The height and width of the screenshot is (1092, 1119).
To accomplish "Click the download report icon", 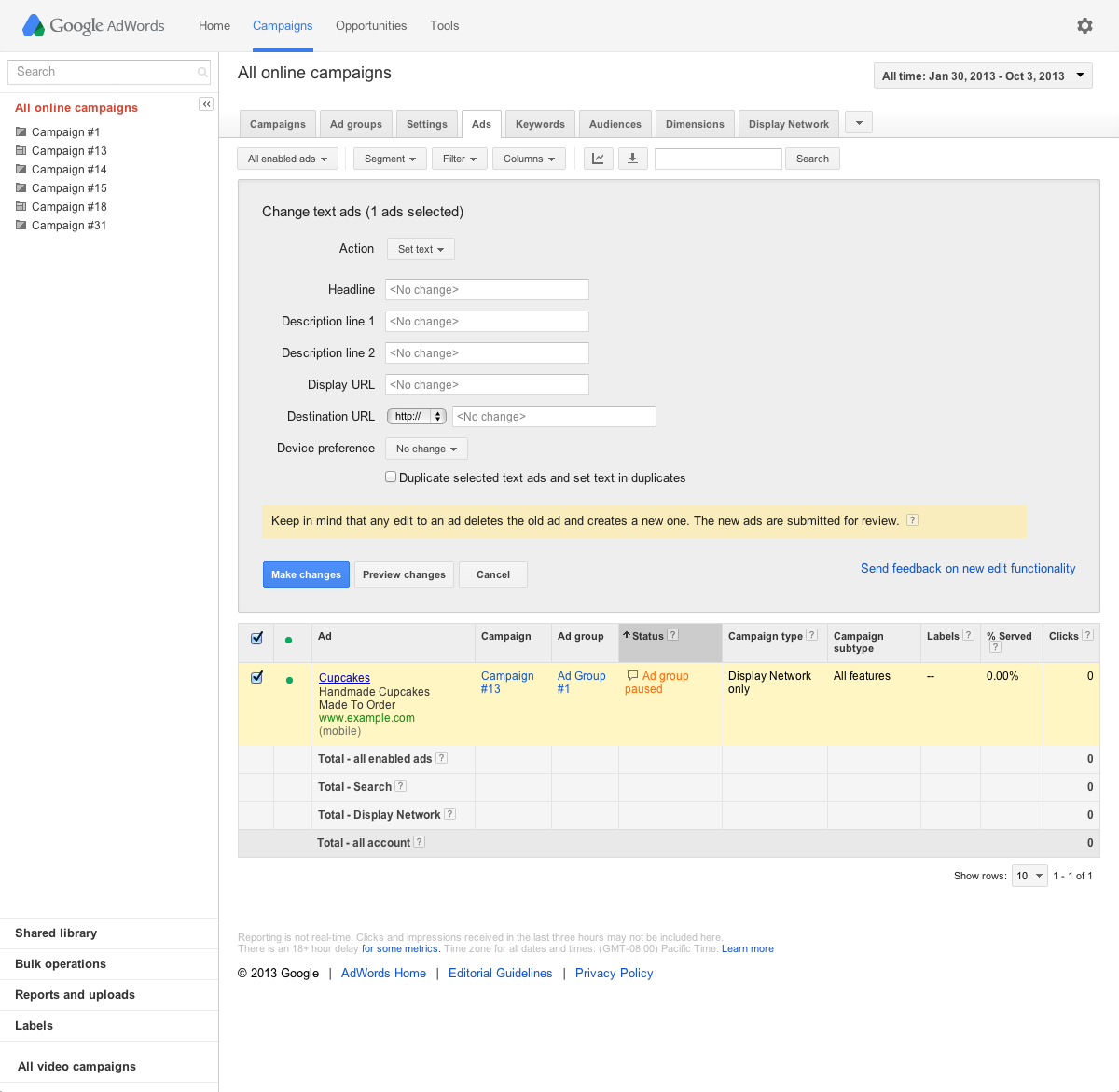I will point(632,159).
